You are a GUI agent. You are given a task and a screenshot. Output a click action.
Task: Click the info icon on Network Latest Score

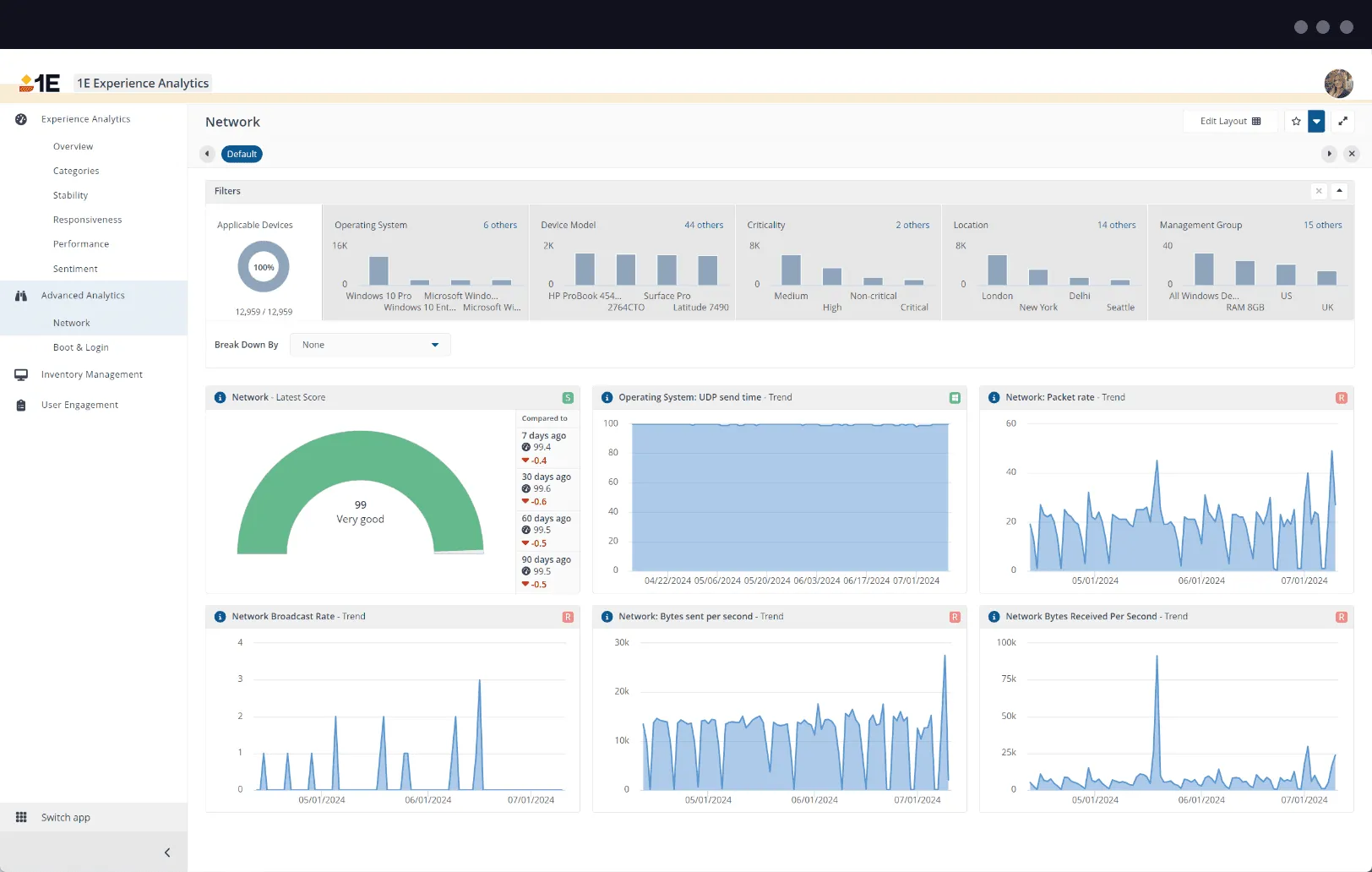[x=220, y=397]
